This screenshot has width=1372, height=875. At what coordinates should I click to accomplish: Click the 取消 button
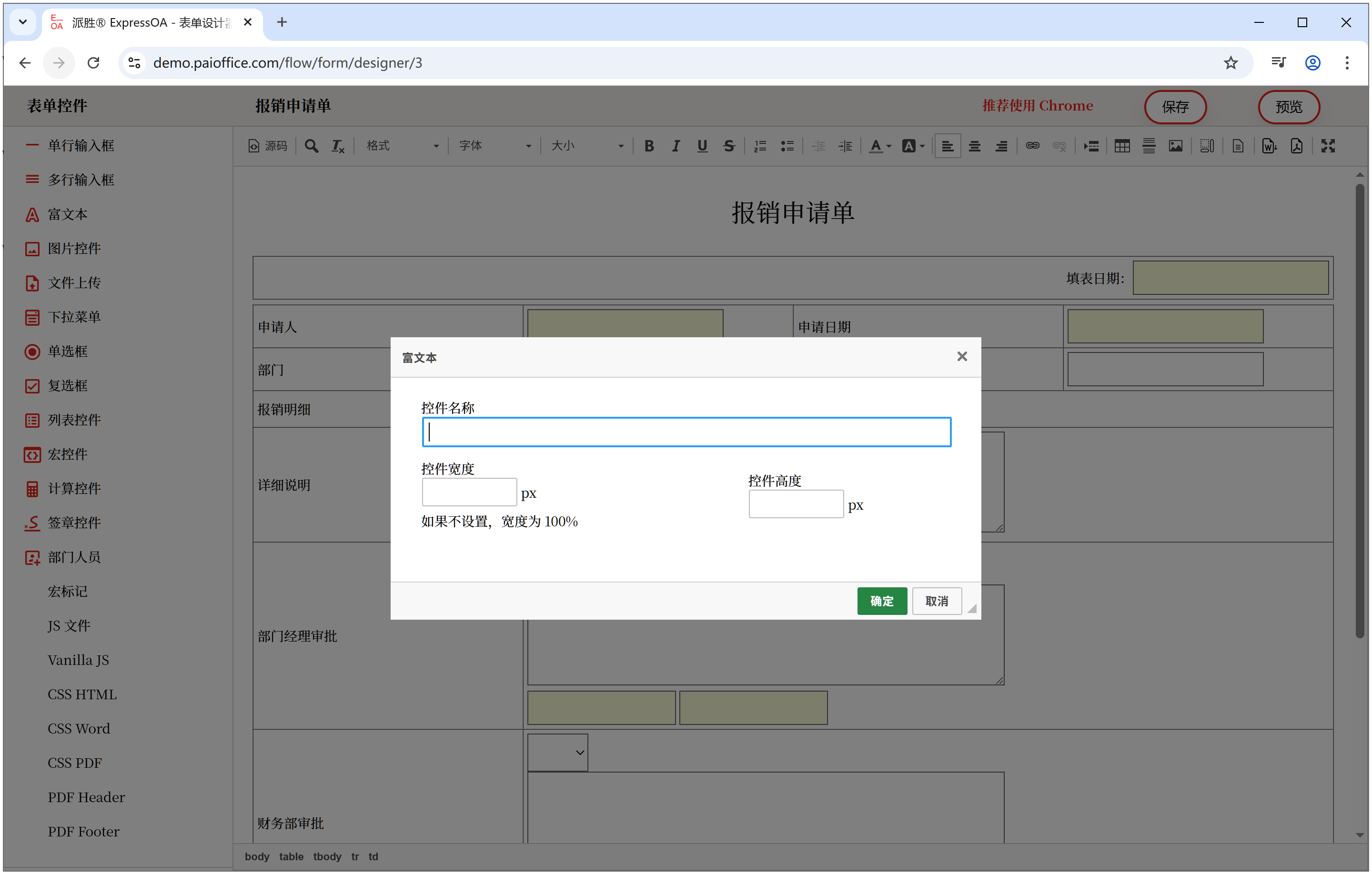pyautogui.click(x=936, y=601)
